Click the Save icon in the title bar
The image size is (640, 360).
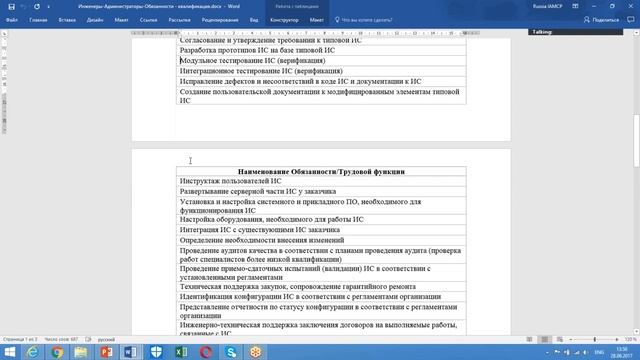click(11, 7)
